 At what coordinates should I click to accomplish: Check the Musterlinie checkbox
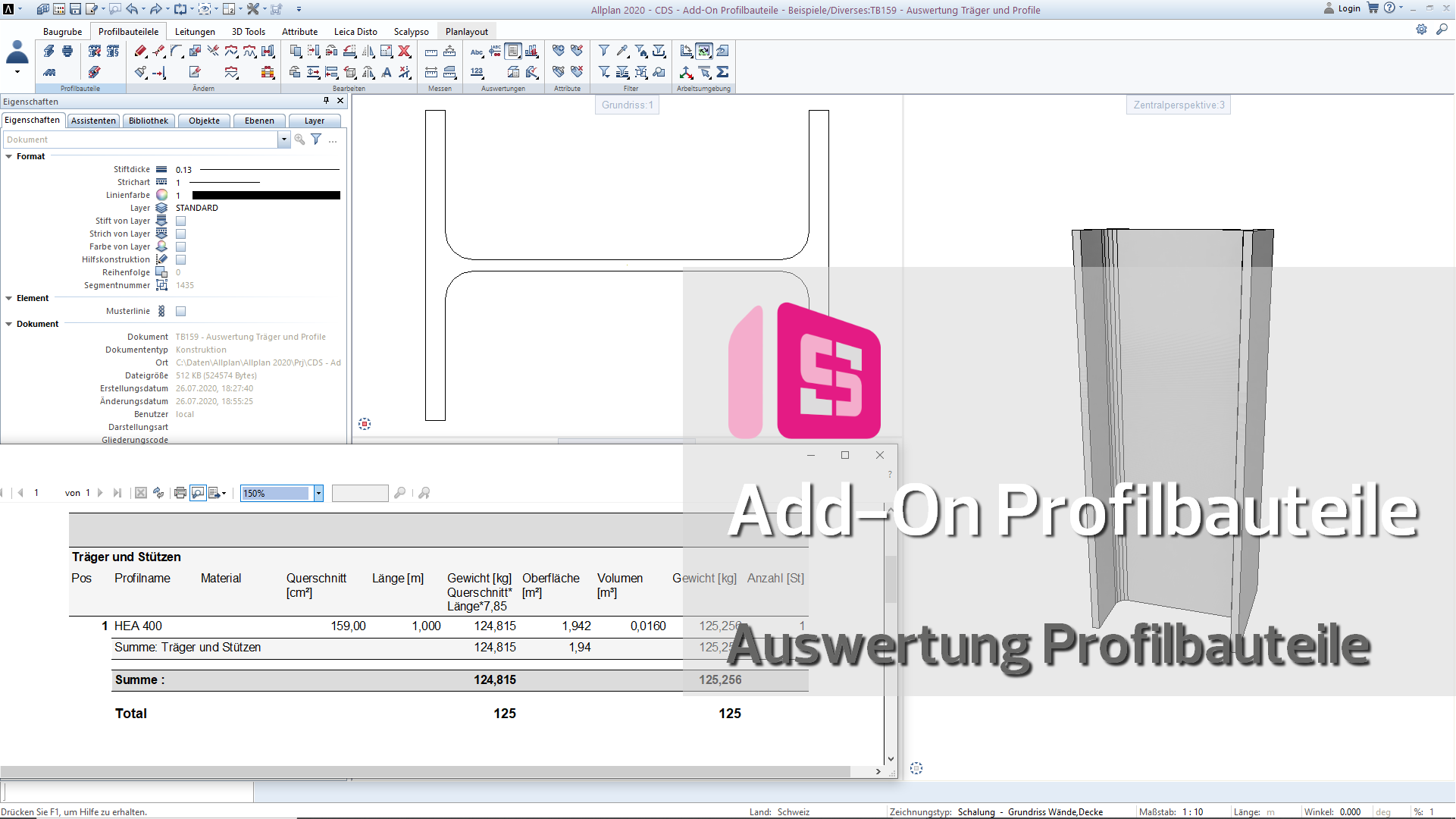click(180, 312)
